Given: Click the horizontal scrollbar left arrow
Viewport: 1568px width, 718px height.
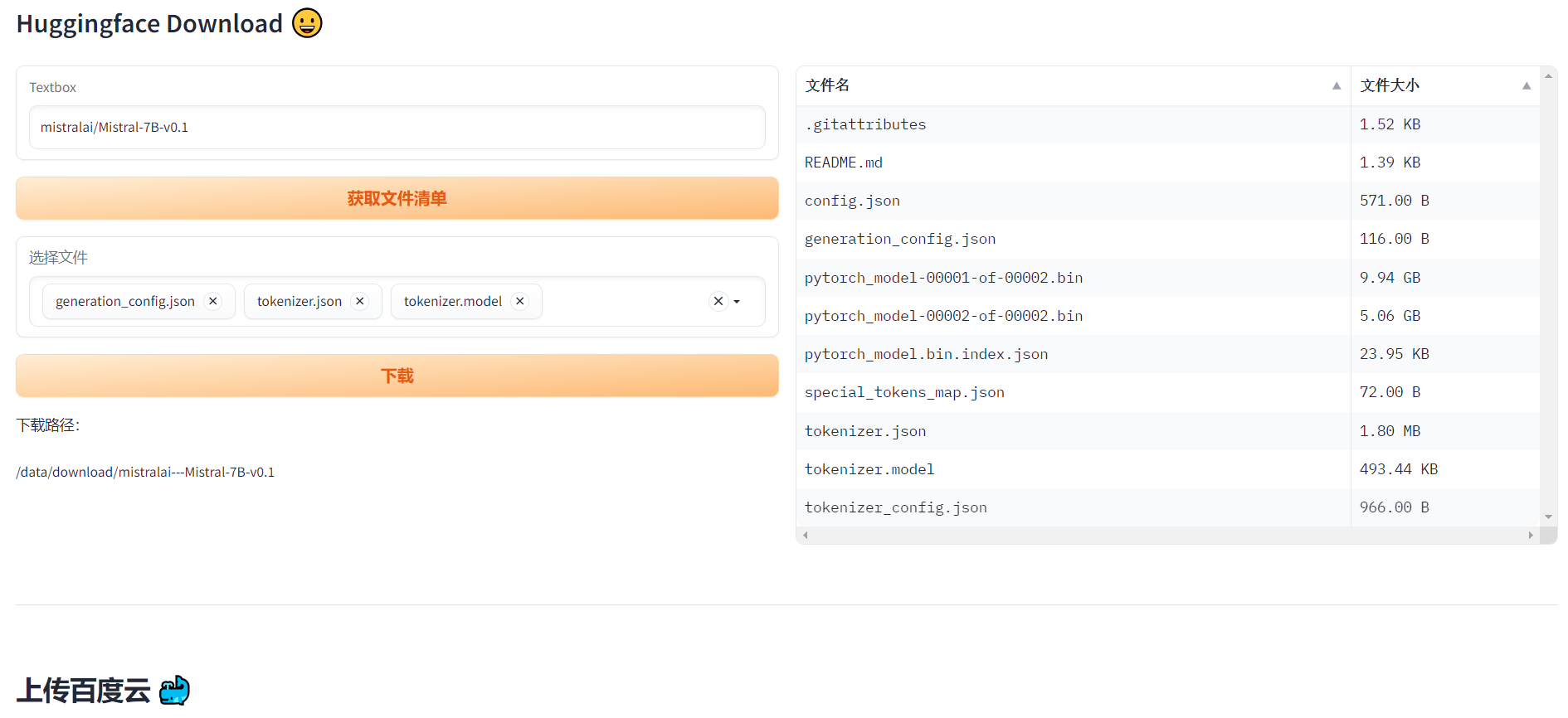Looking at the screenshot, I should (x=805, y=536).
